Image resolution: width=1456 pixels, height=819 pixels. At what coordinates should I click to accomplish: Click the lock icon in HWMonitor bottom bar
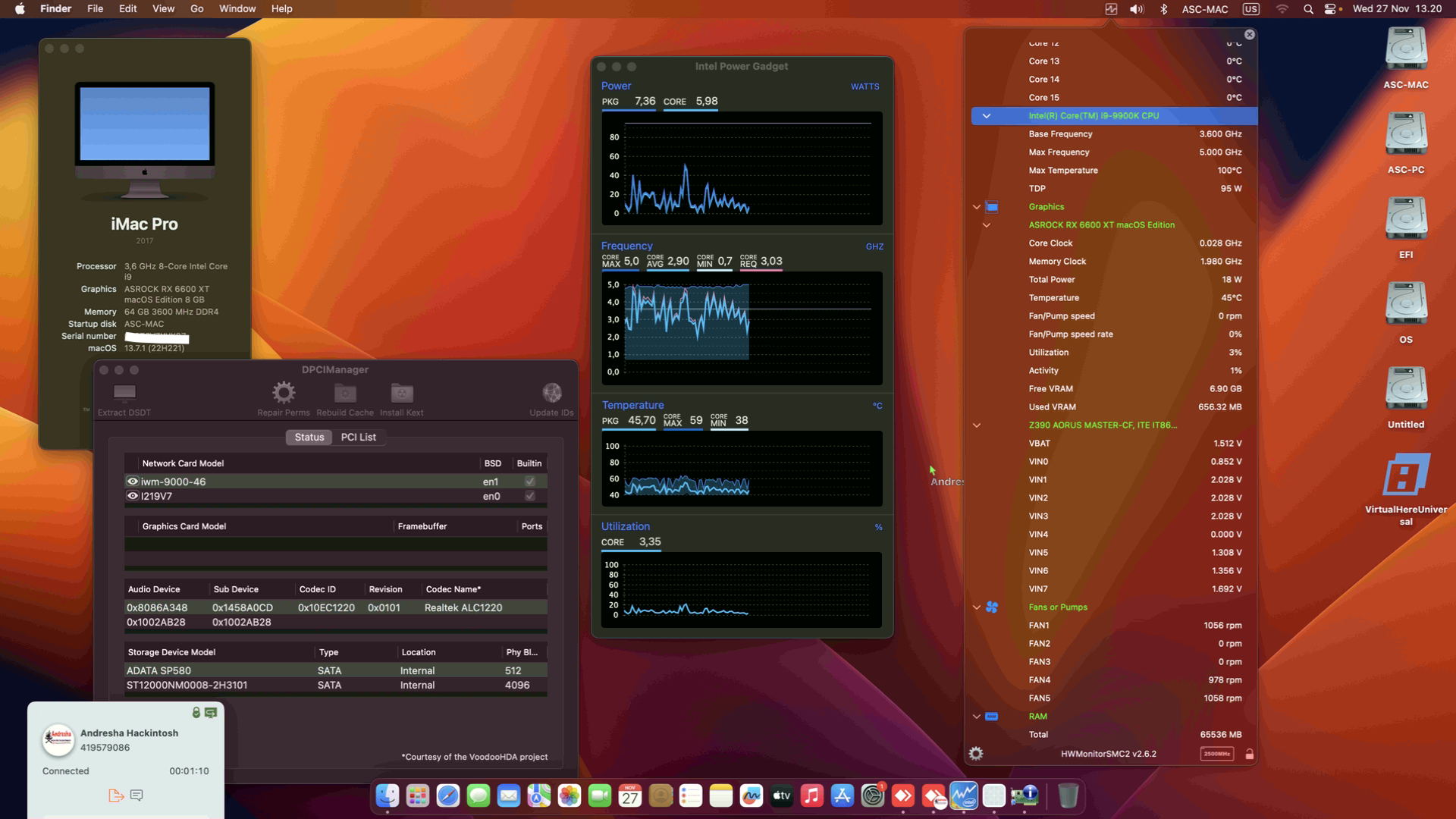click(x=1249, y=755)
